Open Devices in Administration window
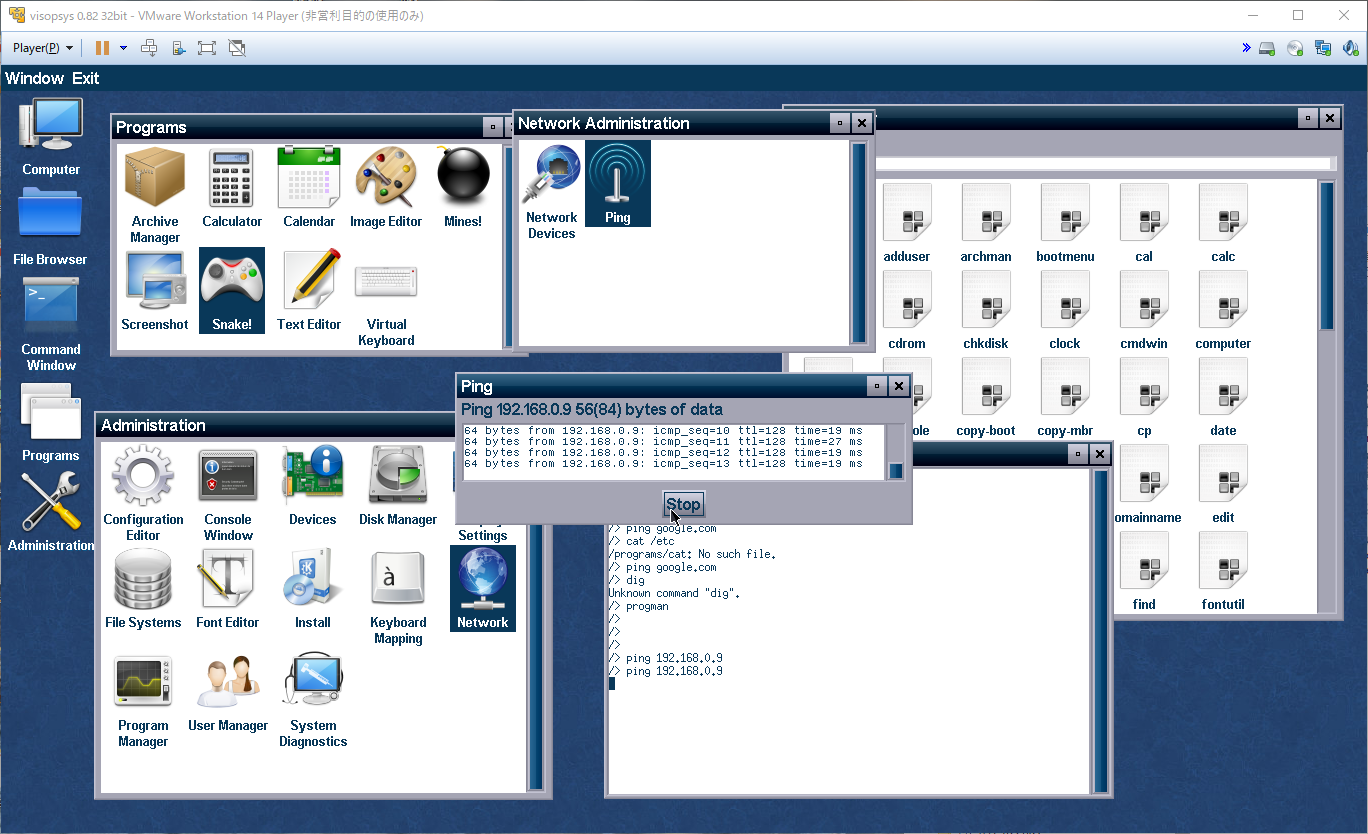Viewport: 1368px width, 834px height. (x=313, y=486)
